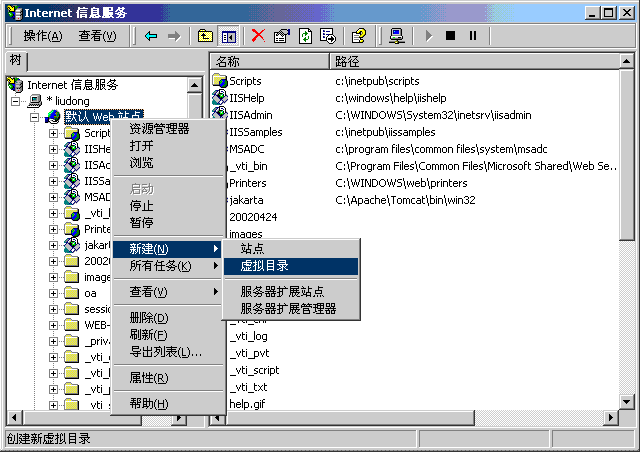This screenshot has height=452, width=640.
Task: Click the Pause item icon
Action: (x=473, y=36)
